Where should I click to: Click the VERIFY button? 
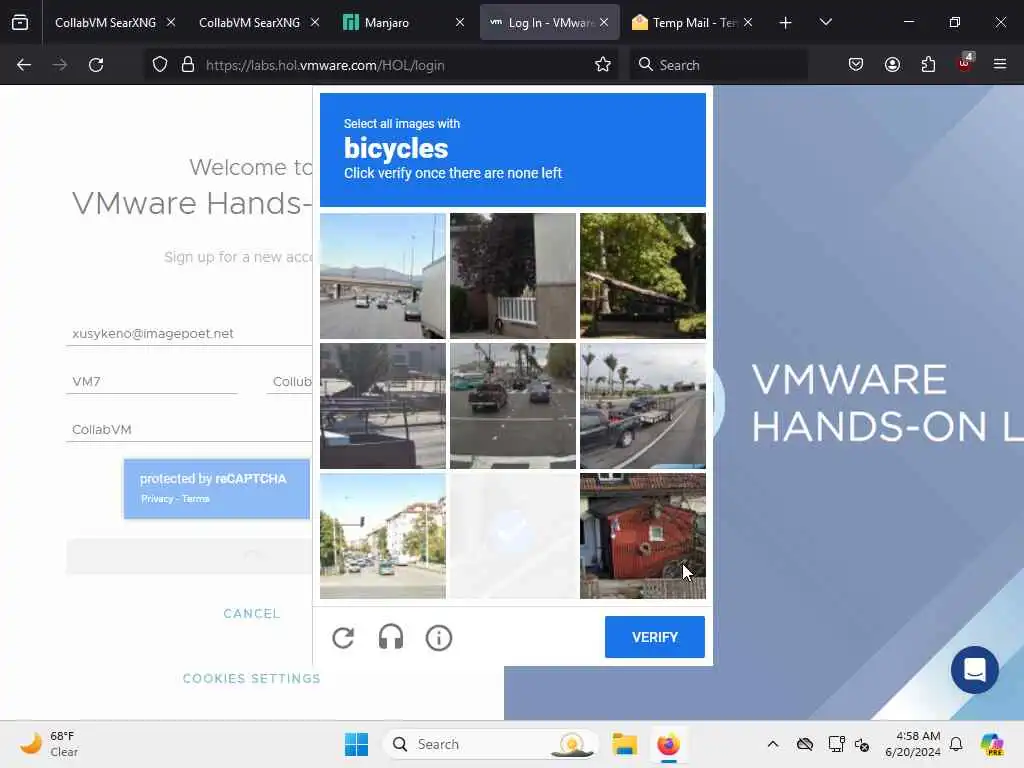(654, 637)
